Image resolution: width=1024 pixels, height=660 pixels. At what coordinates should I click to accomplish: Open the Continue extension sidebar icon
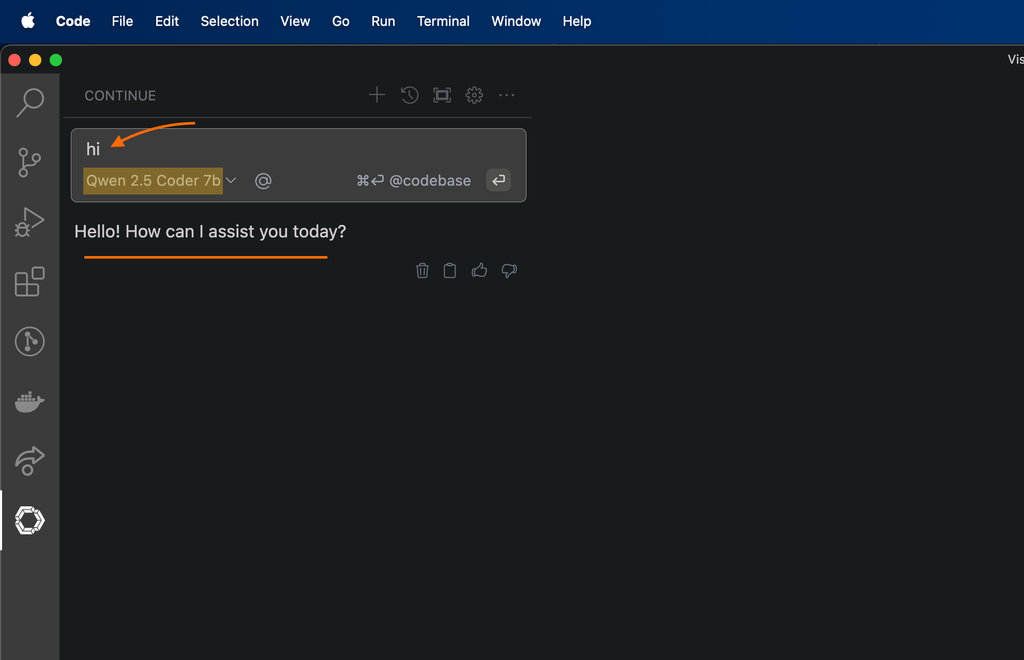[x=29, y=520]
